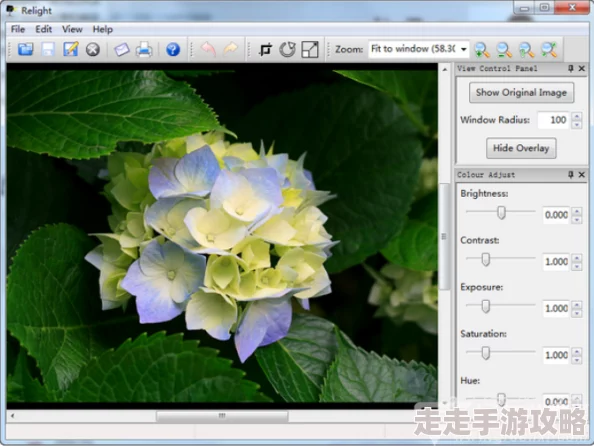This screenshot has width=594, height=446.
Task: Click the envelope email icon
Action: 122,49
